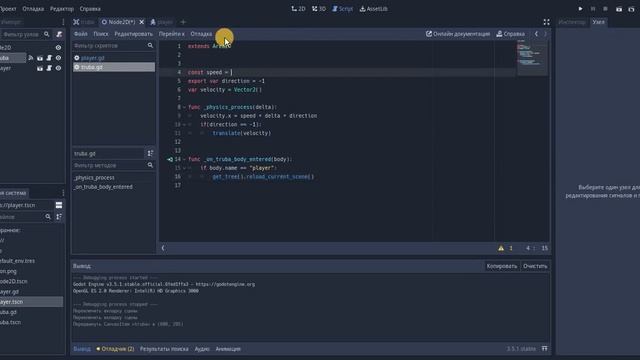
Task: Toggle visibility of the player node
Action: pos(58,68)
